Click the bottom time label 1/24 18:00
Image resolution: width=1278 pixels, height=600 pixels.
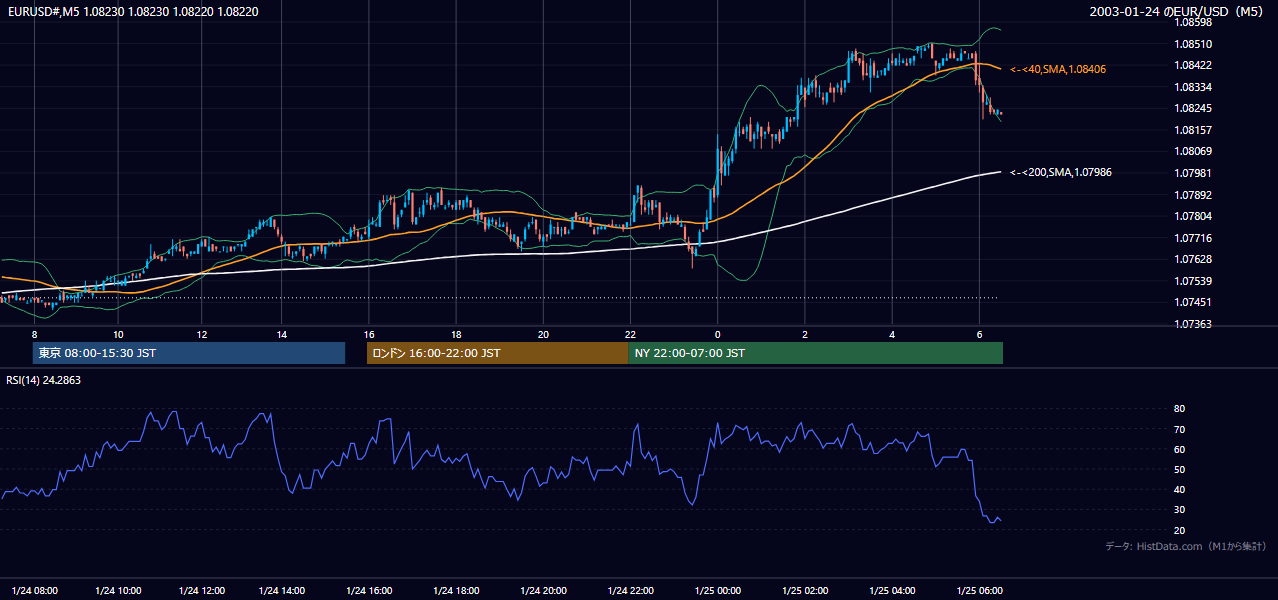456,590
